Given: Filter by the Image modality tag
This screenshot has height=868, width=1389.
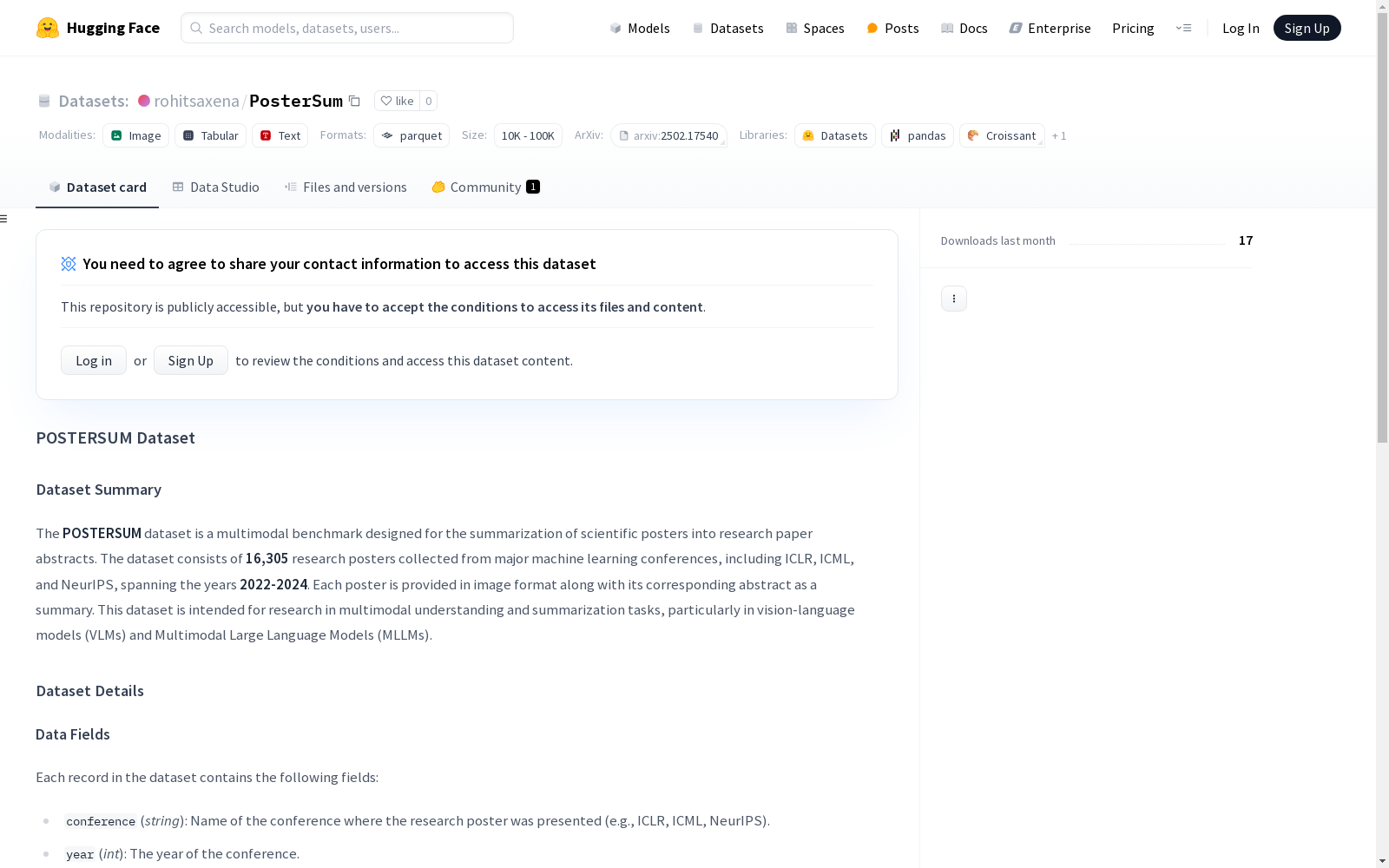Looking at the screenshot, I should coord(135,135).
